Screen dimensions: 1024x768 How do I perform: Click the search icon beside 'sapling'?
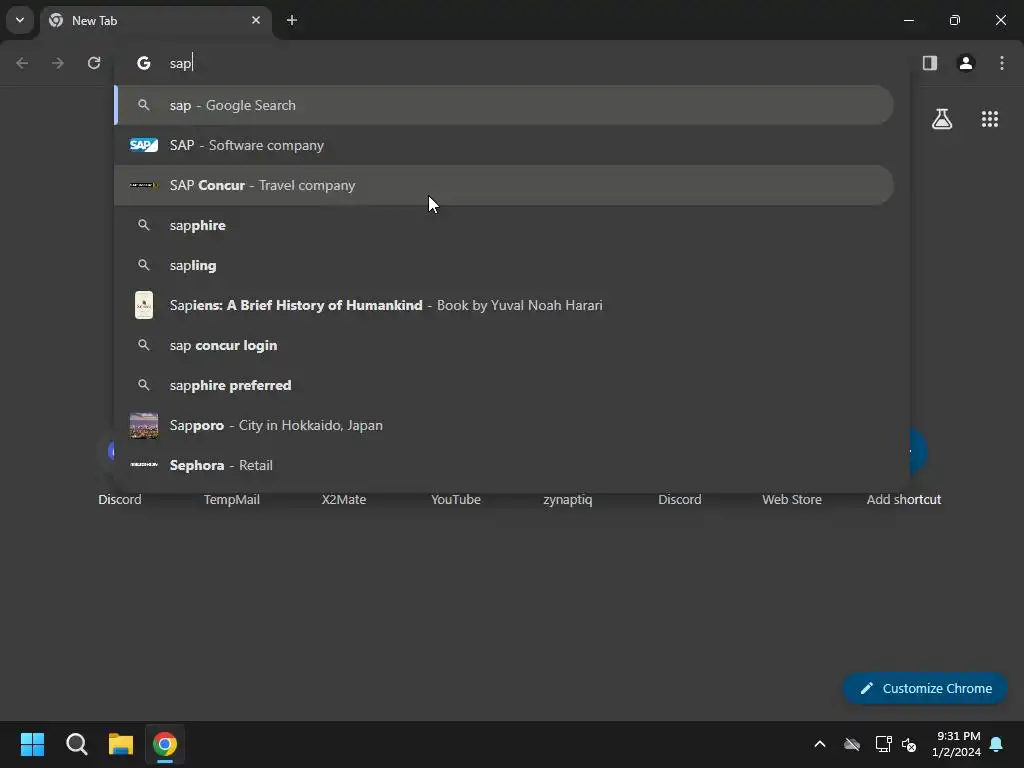click(144, 265)
